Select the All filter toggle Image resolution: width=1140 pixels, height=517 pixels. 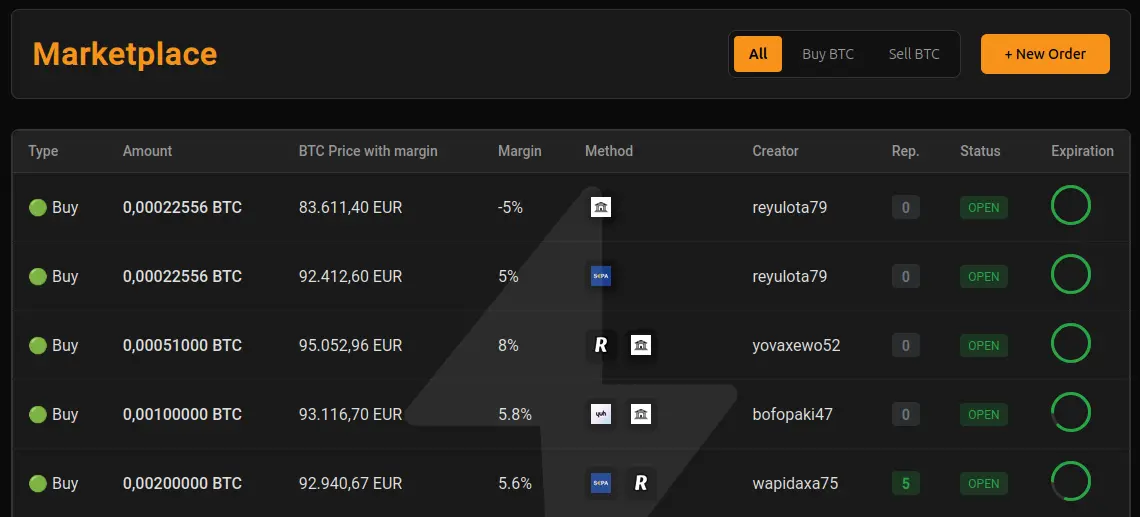pyautogui.click(x=758, y=54)
